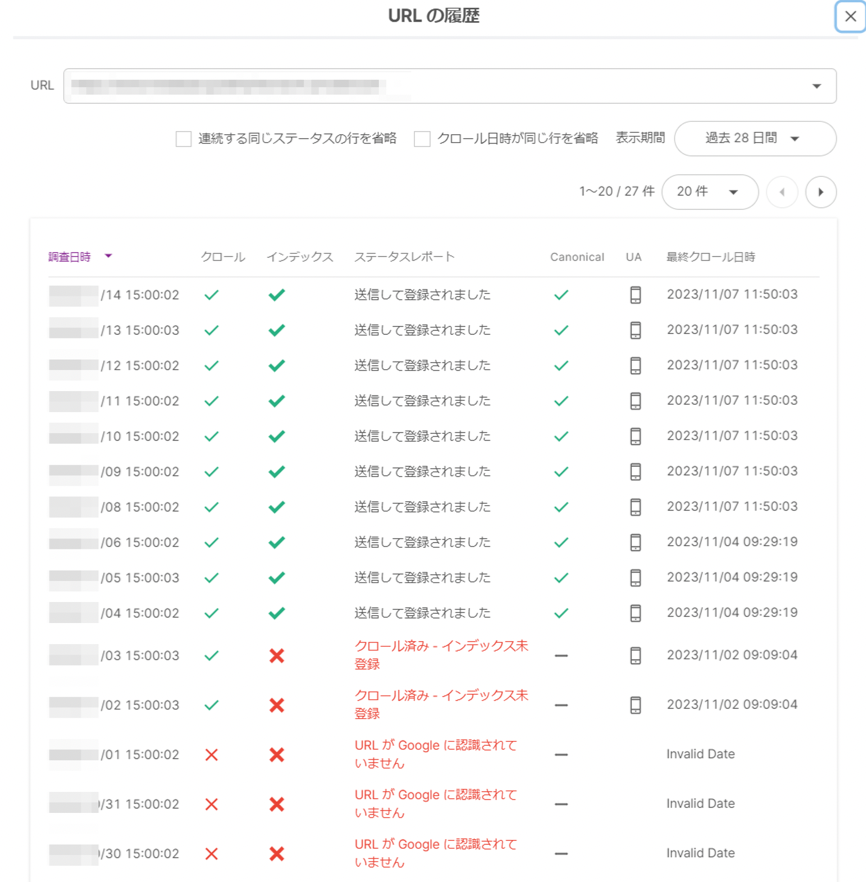Viewport: 866px width, 882px height.
Task: Open the クロール済み - インデックス未登録 status detail
Action: coord(418,655)
